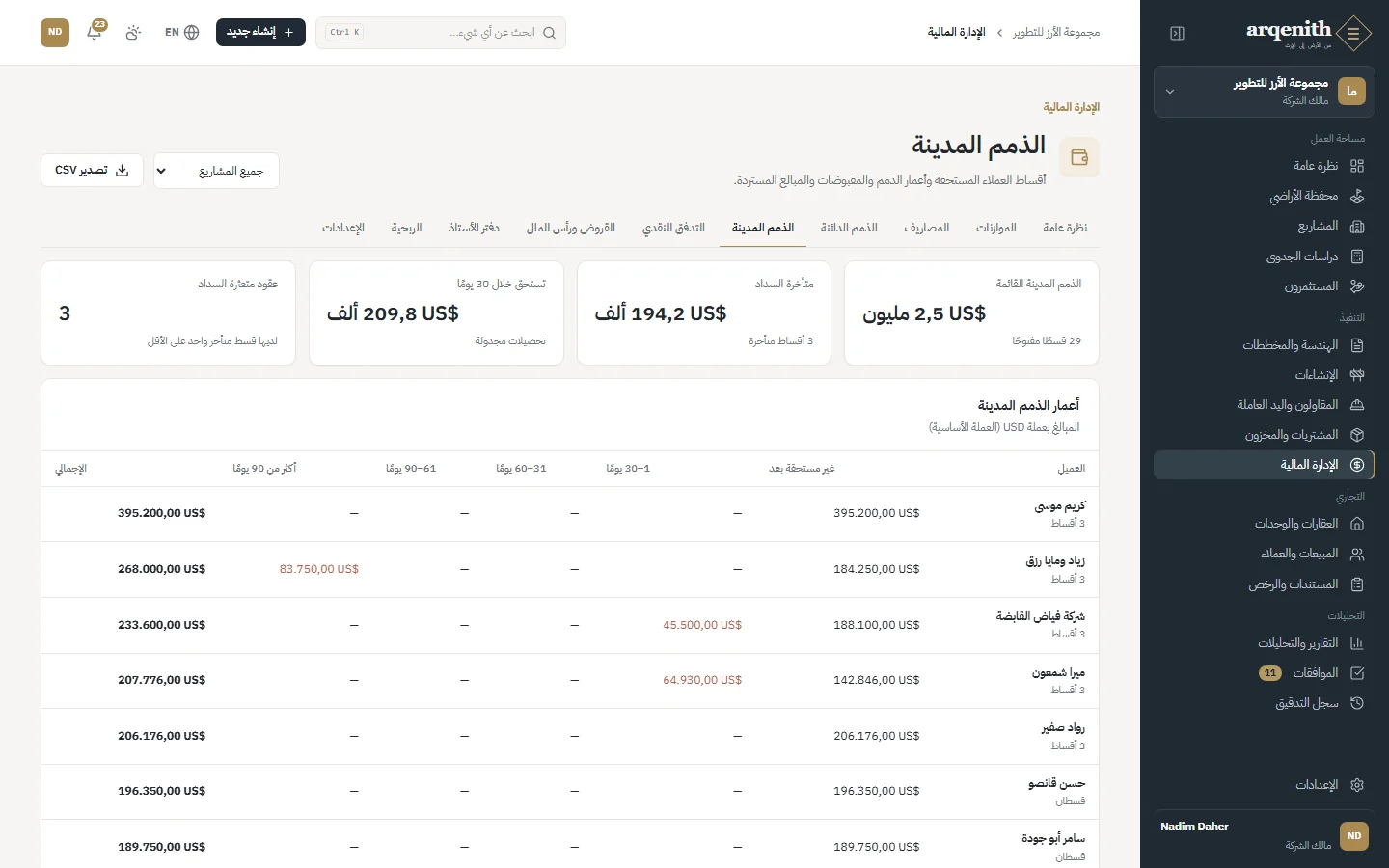Click the download icon in تصدير CSV

(x=123, y=170)
